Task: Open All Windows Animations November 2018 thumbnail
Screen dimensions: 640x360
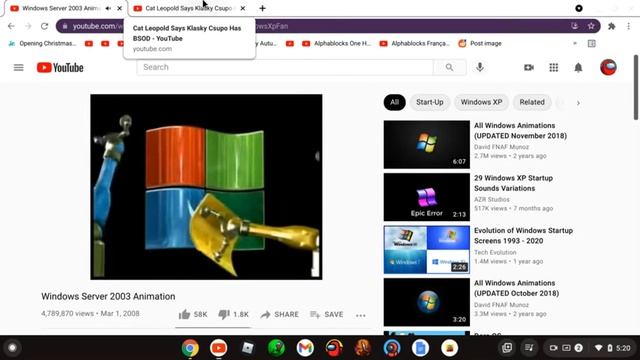Action: coord(427,144)
